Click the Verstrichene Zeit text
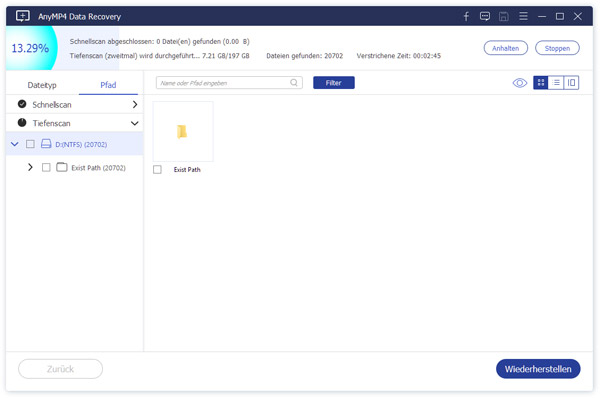 pos(399,56)
